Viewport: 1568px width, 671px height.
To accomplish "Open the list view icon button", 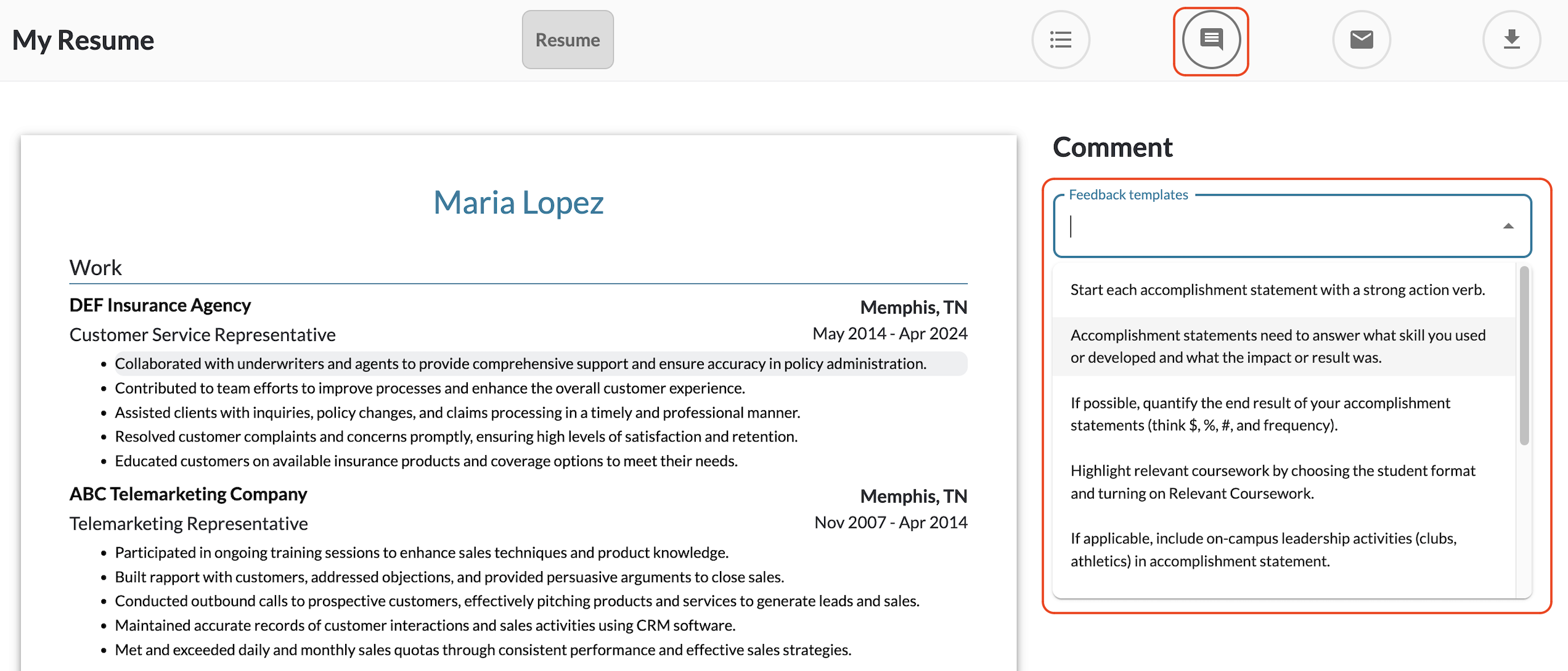I will coord(1060,40).
